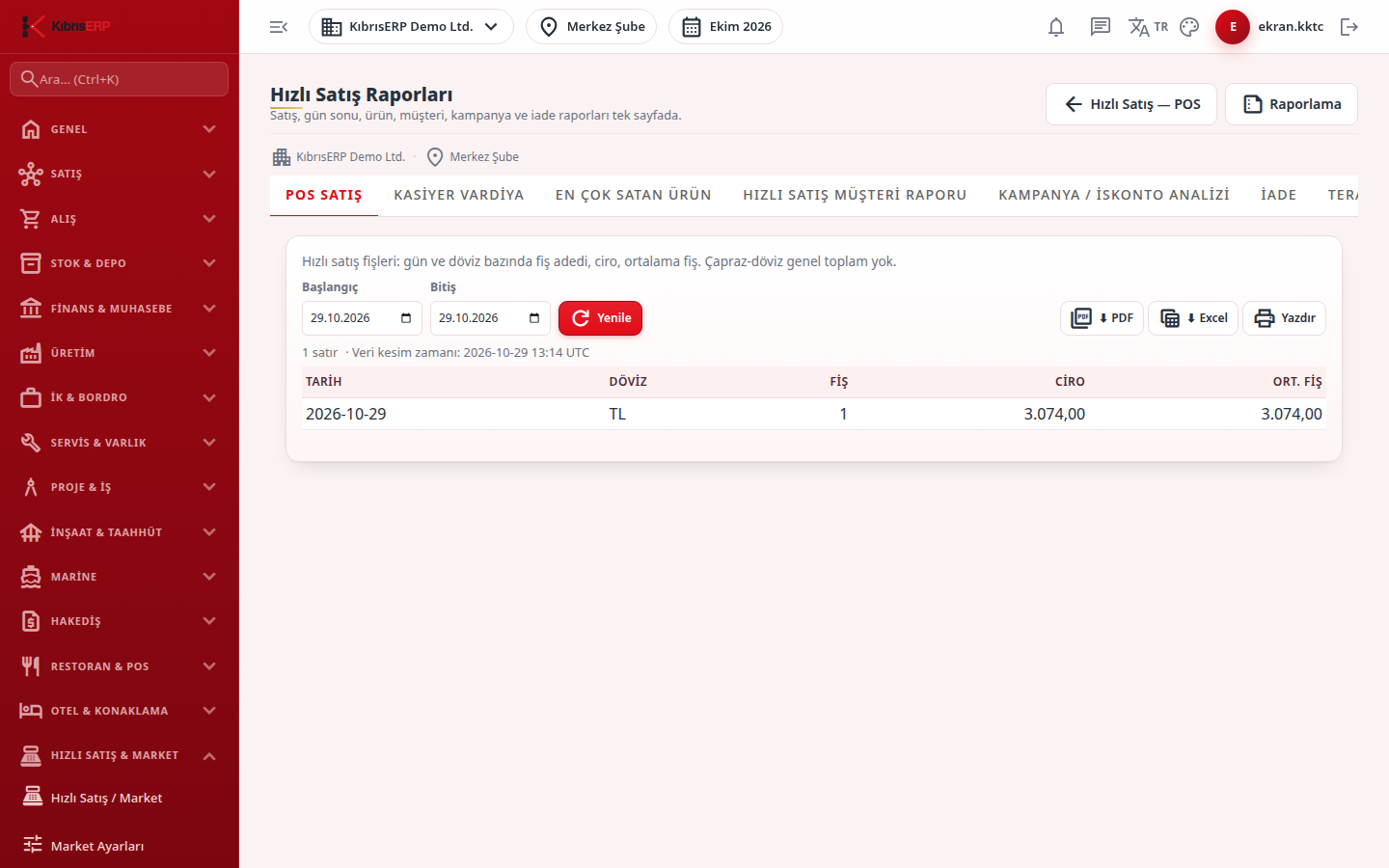Change language via the TR translate icon
The height and width of the screenshot is (868, 1389).
click(1148, 27)
